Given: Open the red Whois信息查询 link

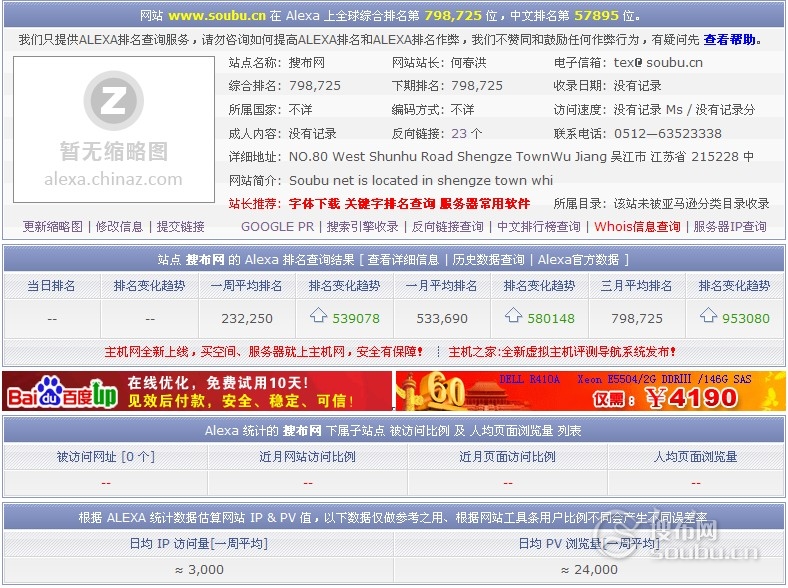Looking at the screenshot, I should tap(637, 227).
